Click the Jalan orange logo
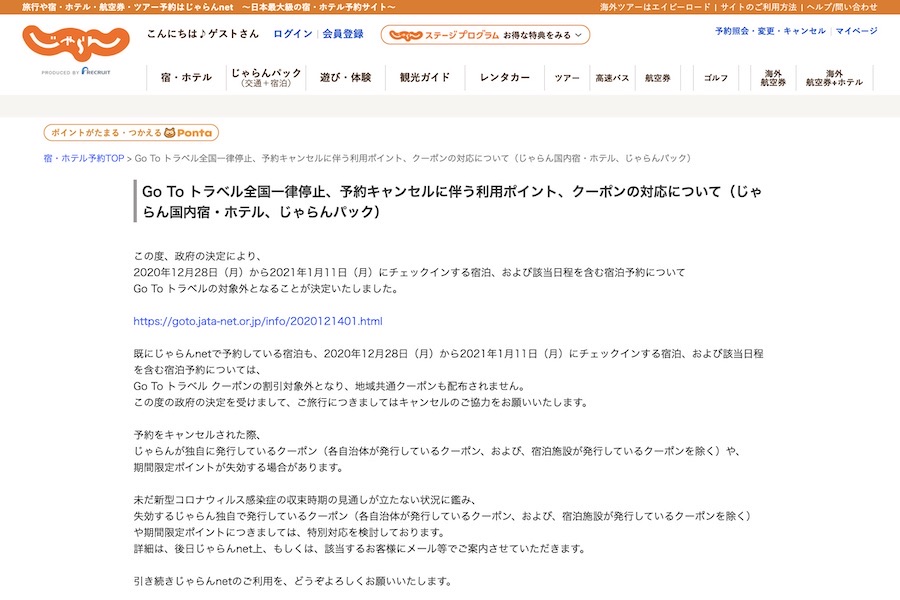 tap(76, 43)
